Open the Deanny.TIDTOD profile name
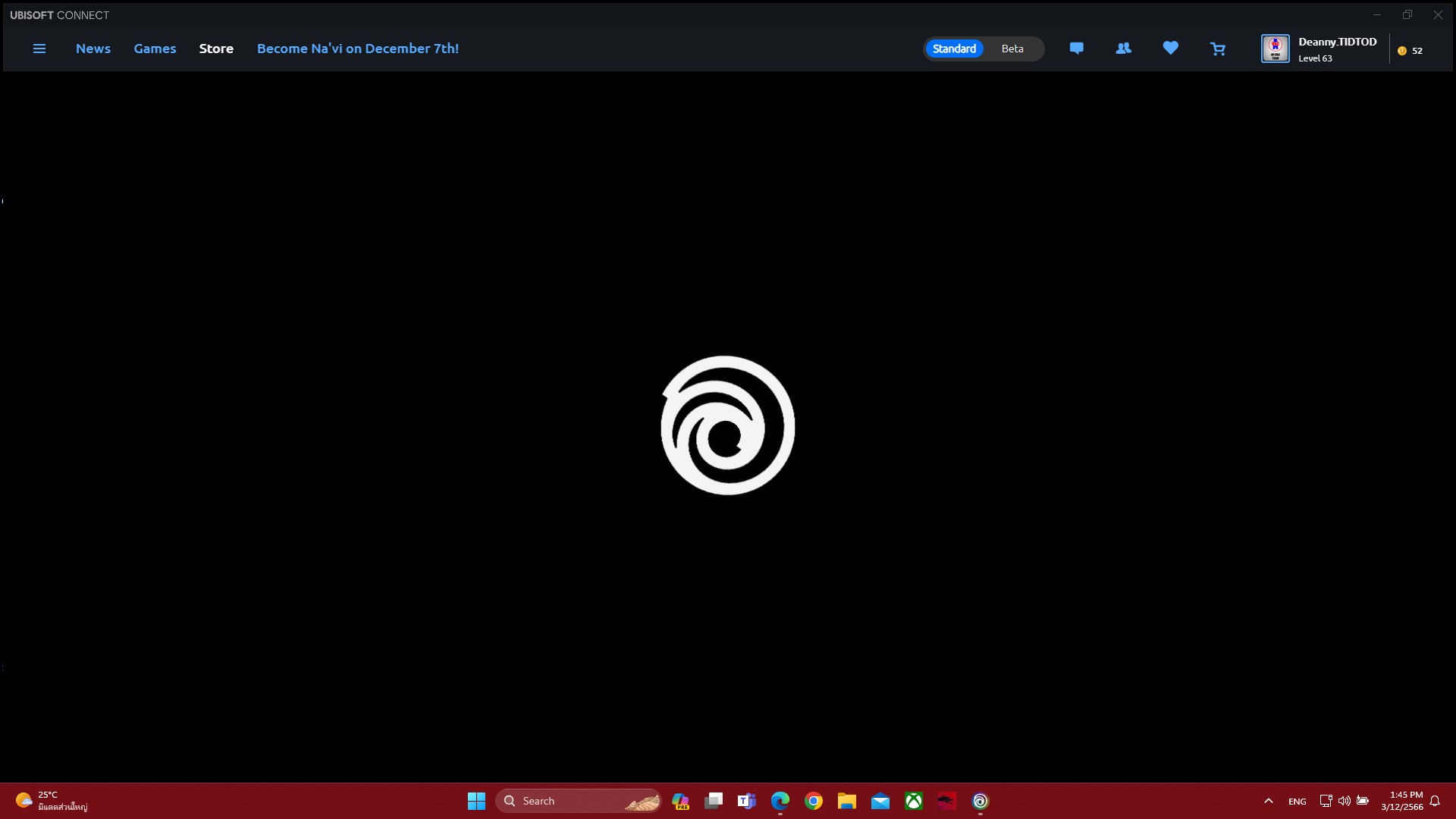Screen dimensions: 1456x819 [x=1337, y=42]
